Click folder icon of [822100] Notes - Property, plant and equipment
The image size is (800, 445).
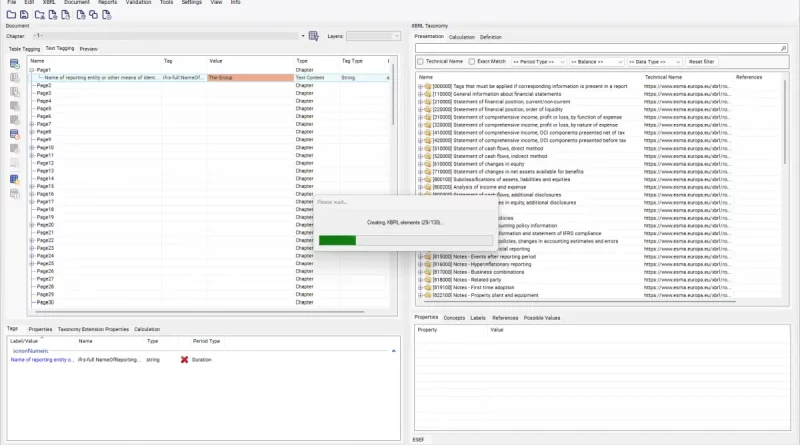point(428,295)
